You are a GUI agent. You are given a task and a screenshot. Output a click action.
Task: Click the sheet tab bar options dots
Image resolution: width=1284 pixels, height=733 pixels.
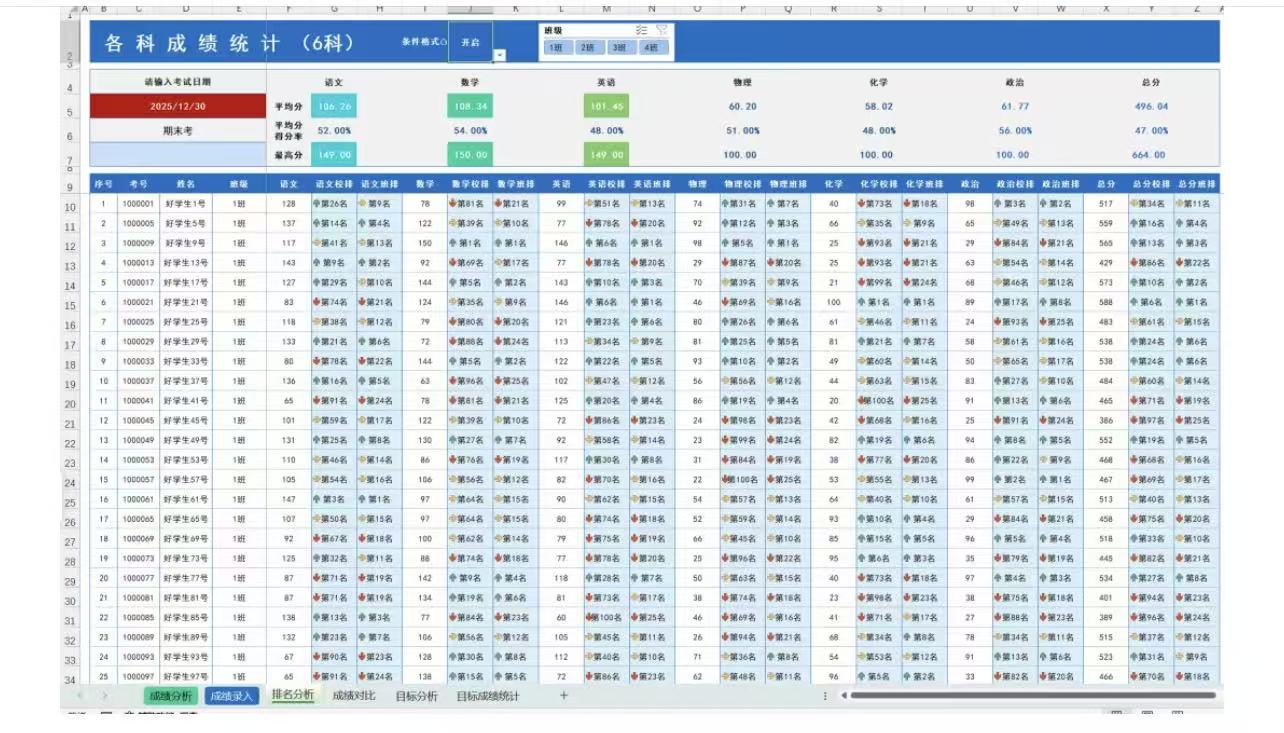[x=825, y=696]
